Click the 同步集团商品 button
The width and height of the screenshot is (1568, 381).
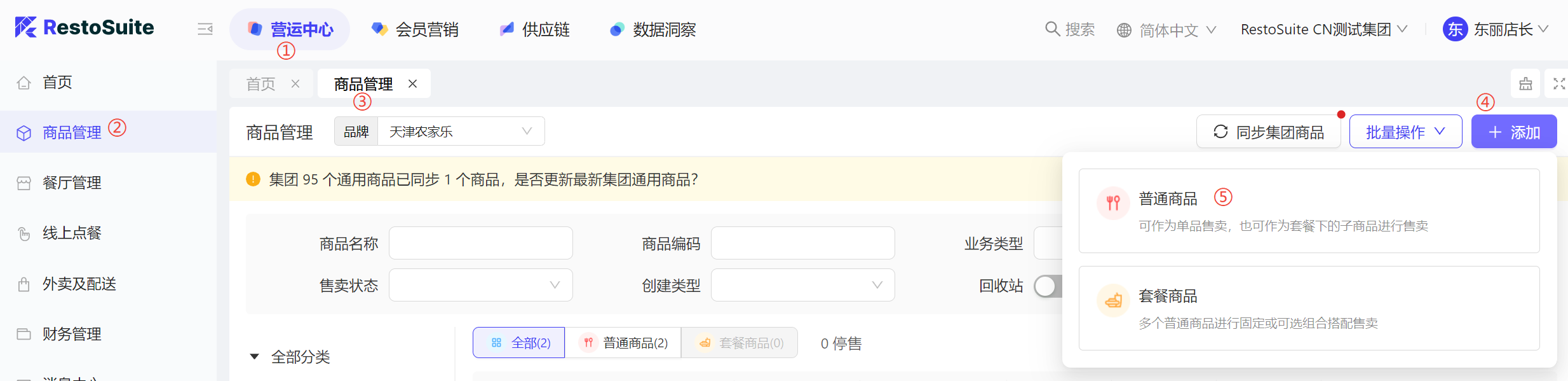(1268, 132)
